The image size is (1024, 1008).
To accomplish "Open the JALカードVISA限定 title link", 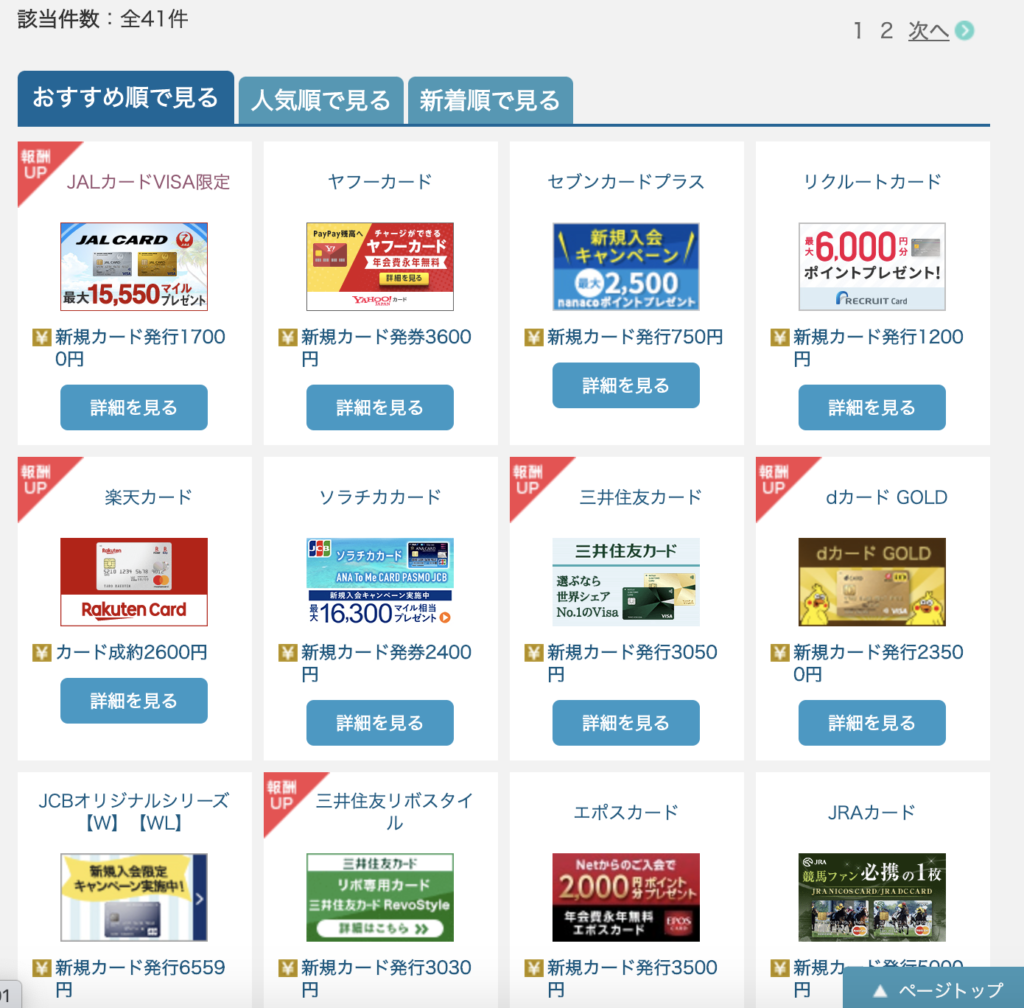I will coord(148,181).
